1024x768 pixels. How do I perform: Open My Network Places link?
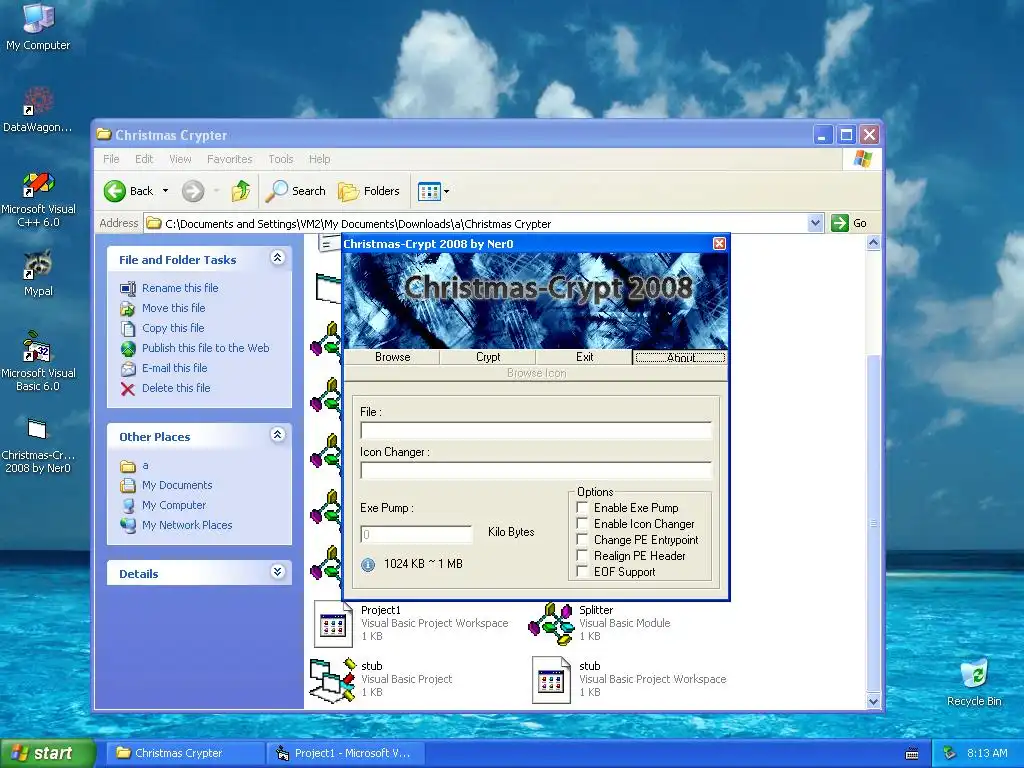187,525
